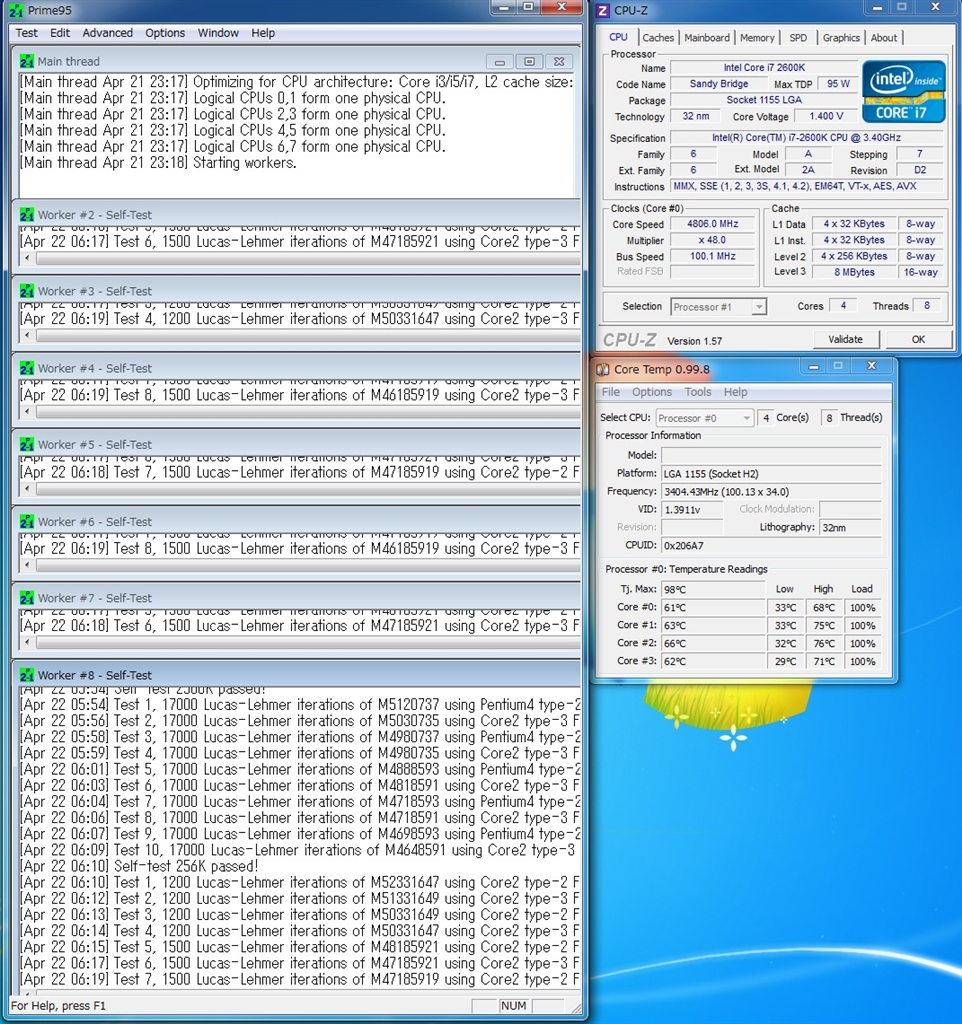Switch to the Mainboard tab in CPU-Z
The height and width of the screenshot is (1024, 962).
tap(707, 38)
